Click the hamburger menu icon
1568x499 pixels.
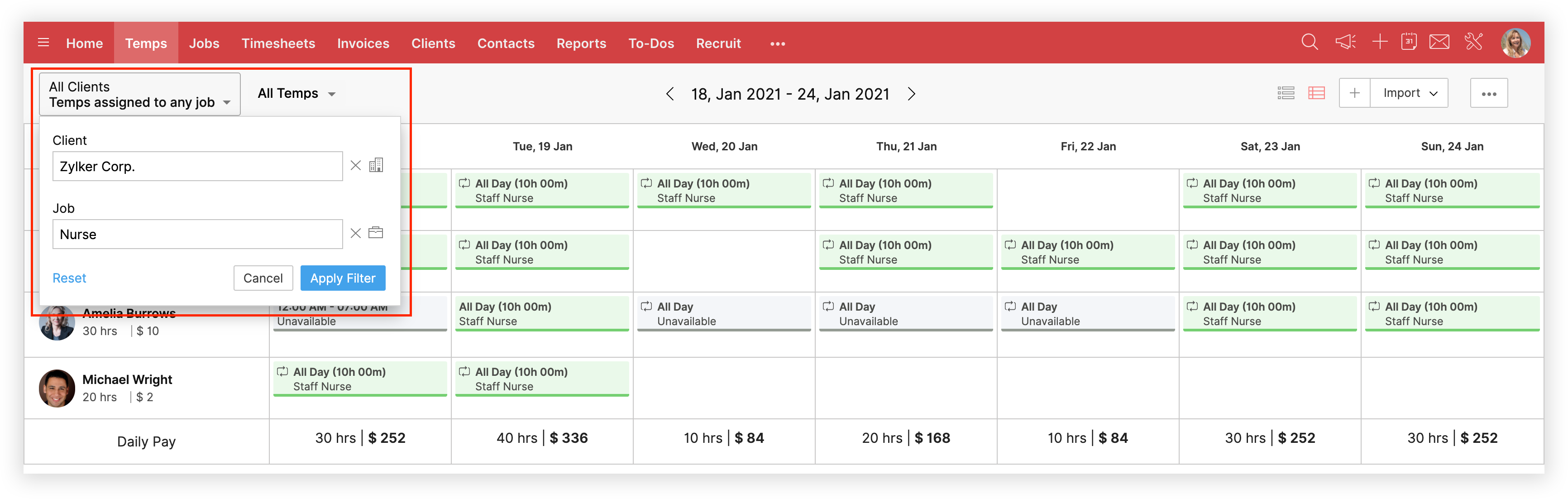[x=43, y=43]
